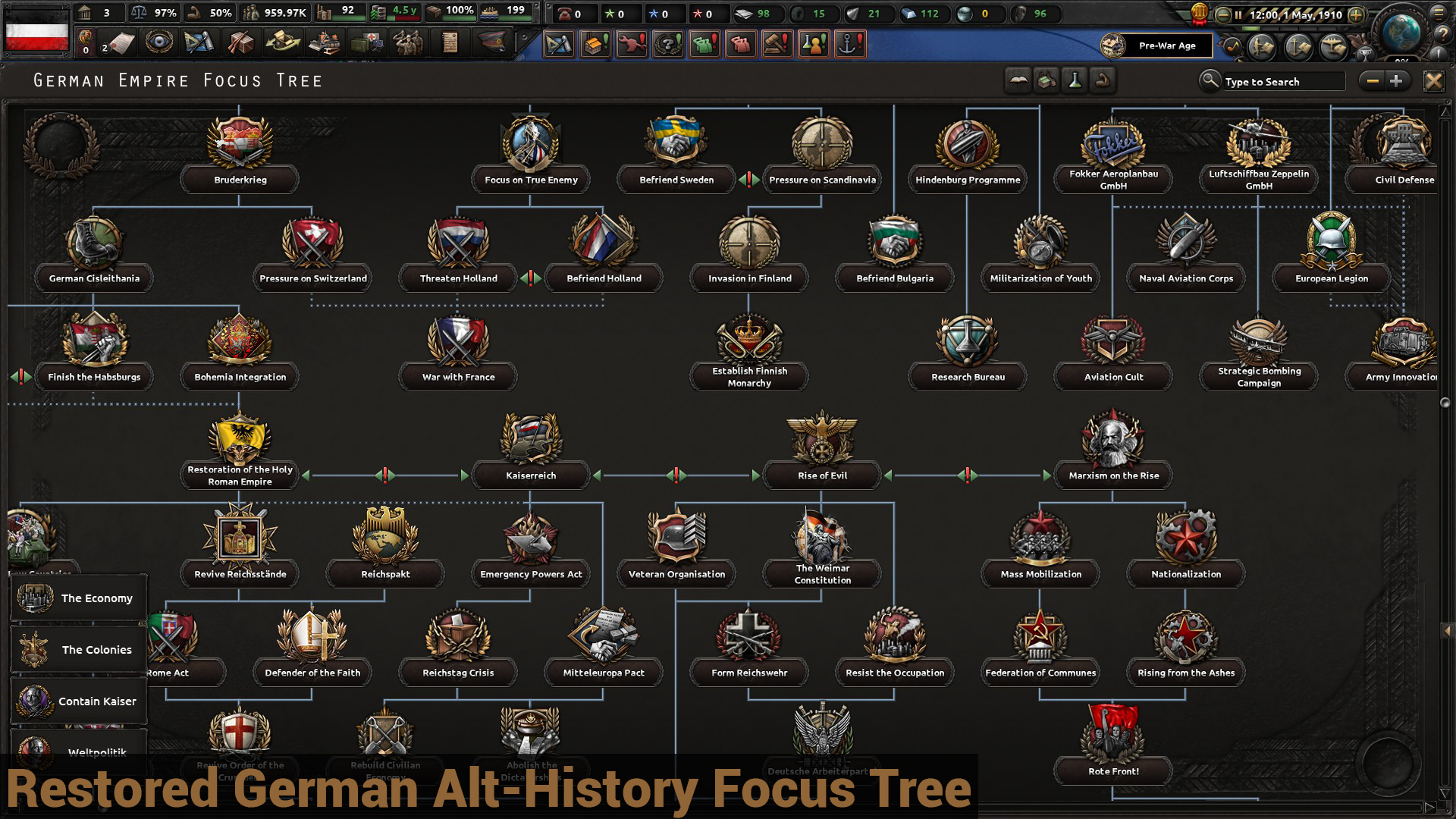
Task: Toggle the manpower arm focus filter
Action: click(x=1103, y=80)
